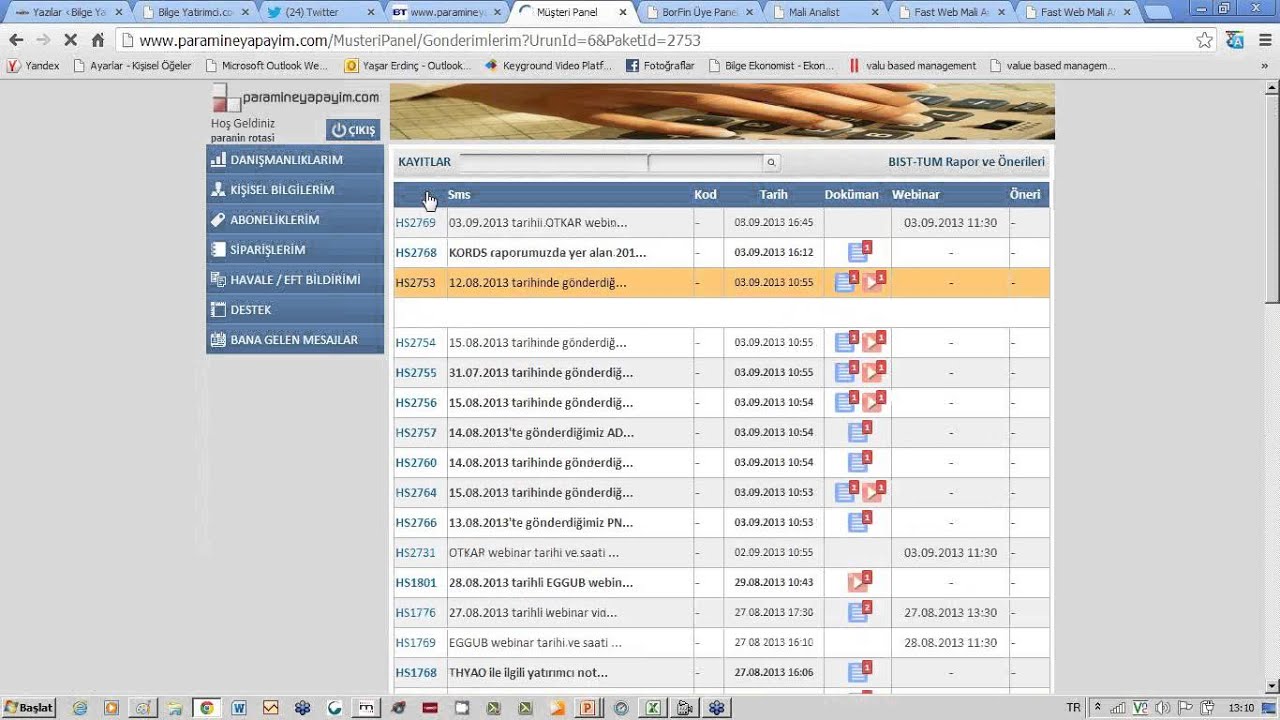Screen dimensions: 1280x720
Task: Open the document icon in row HS2760
Action: tap(859, 462)
